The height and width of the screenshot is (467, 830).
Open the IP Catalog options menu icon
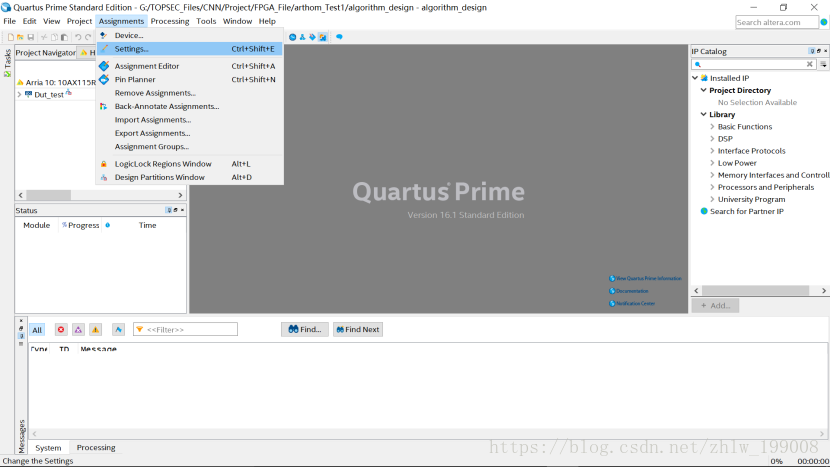tap(824, 64)
